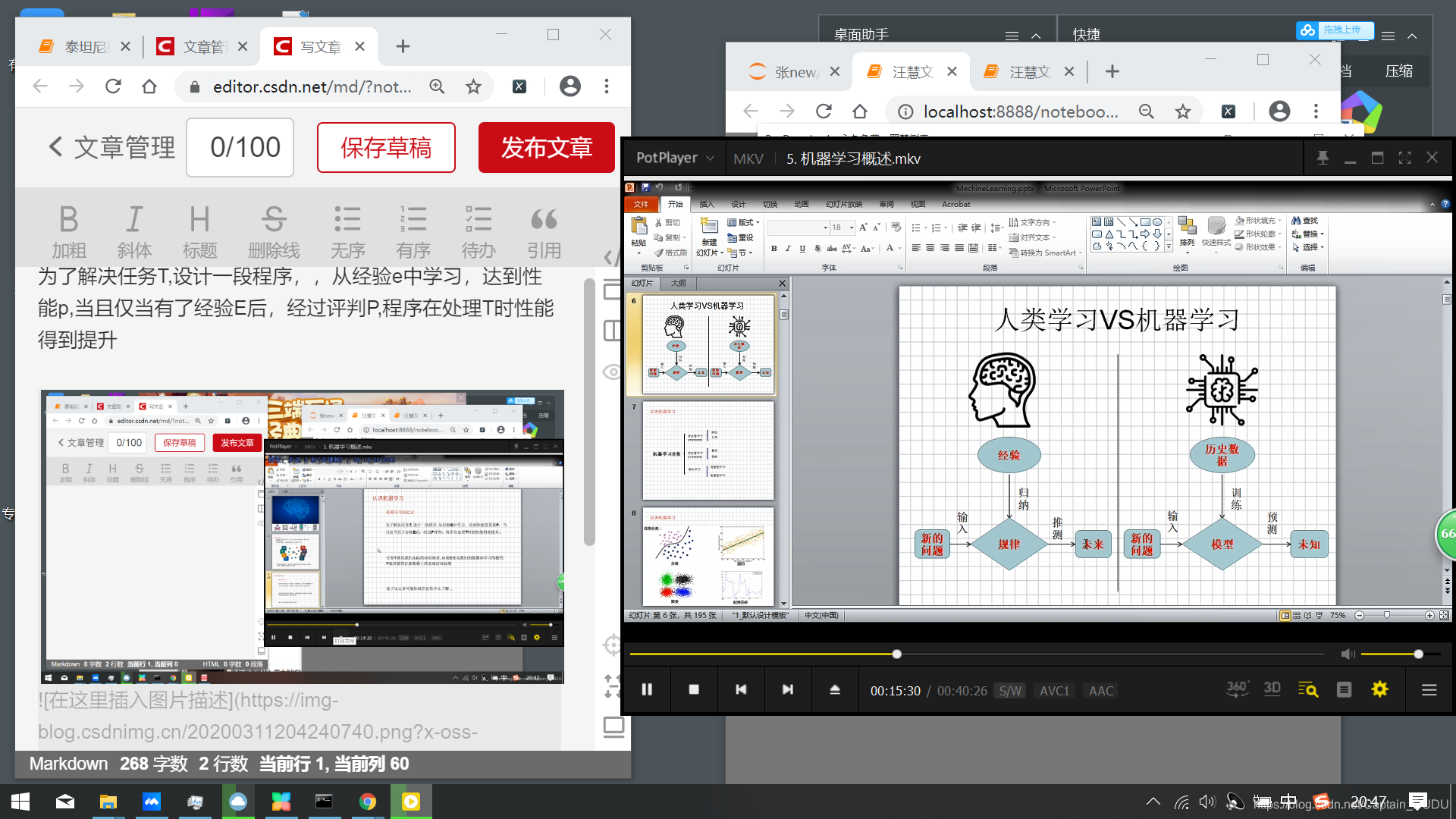Image resolution: width=1456 pixels, height=819 pixels.
Task: Publish with the 发布文章 button
Action: 546,147
